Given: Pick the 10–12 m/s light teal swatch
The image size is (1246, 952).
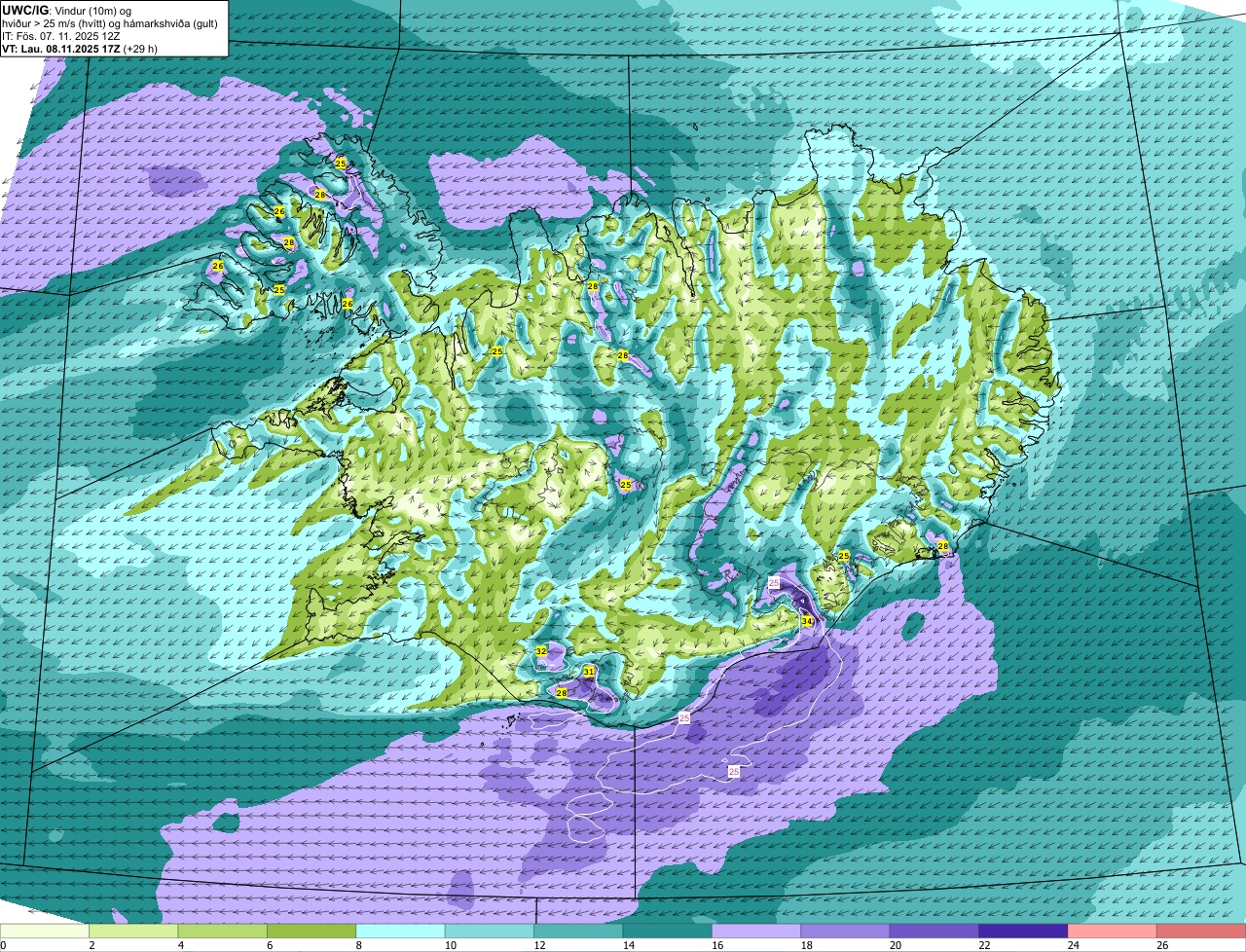Looking at the screenshot, I should pos(490,931).
